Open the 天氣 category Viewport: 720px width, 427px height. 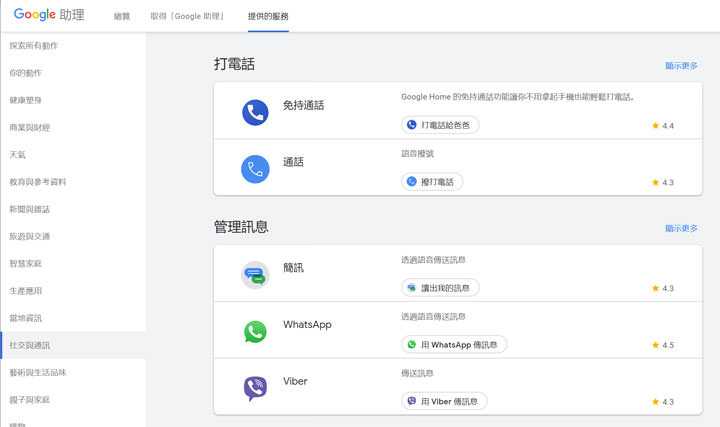(x=17, y=155)
